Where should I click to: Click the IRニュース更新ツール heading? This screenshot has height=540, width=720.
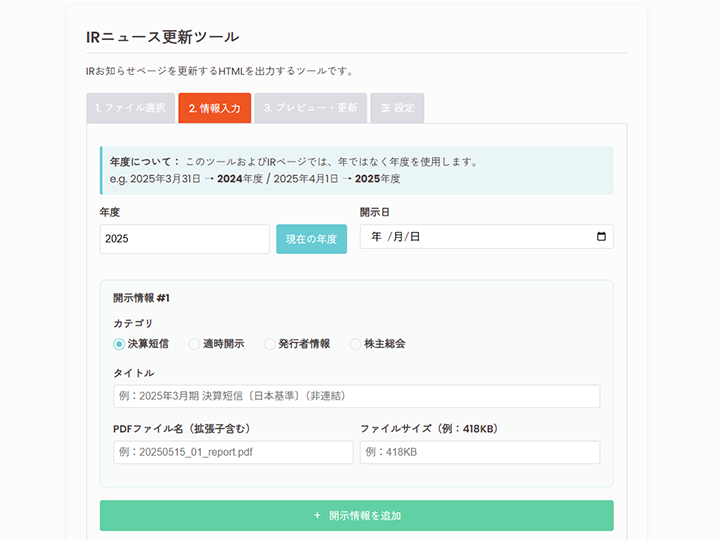click(163, 37)
